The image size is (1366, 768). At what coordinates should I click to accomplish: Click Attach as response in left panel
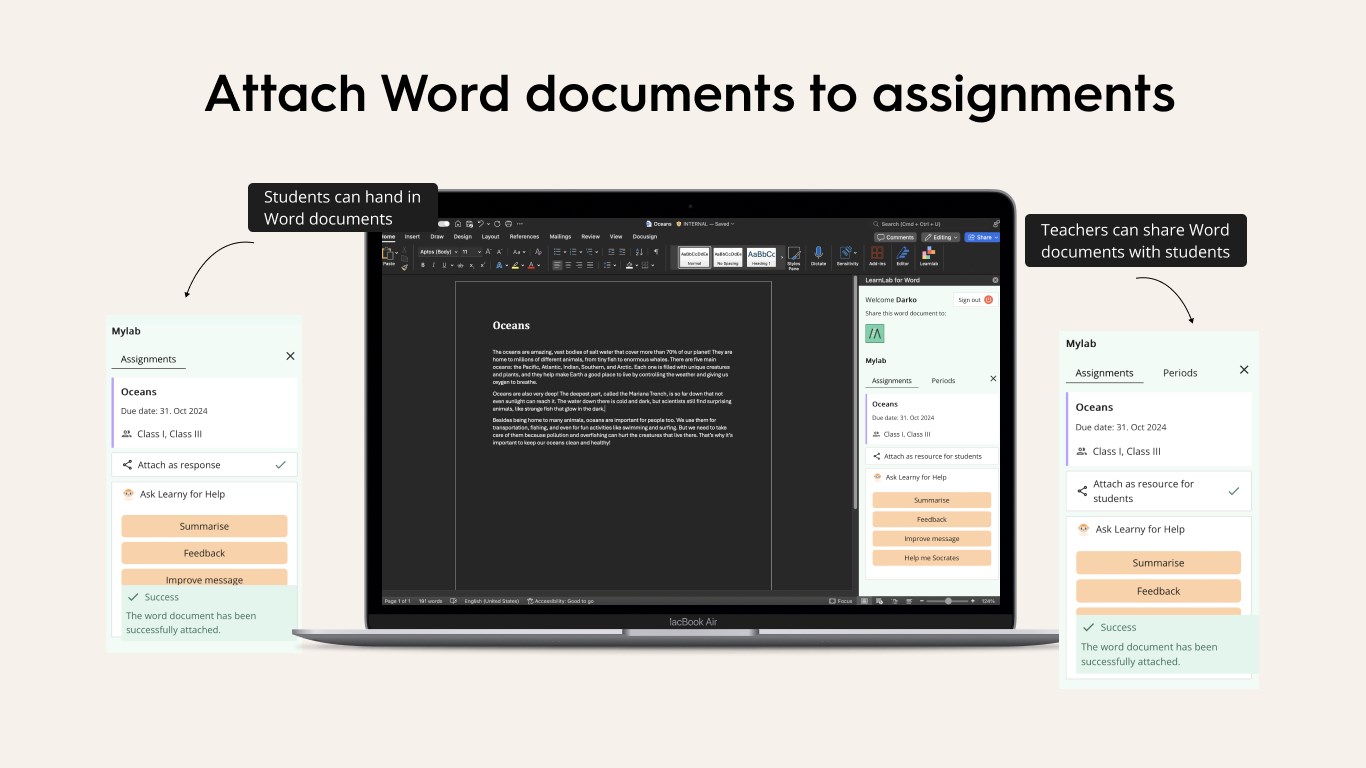204,465
